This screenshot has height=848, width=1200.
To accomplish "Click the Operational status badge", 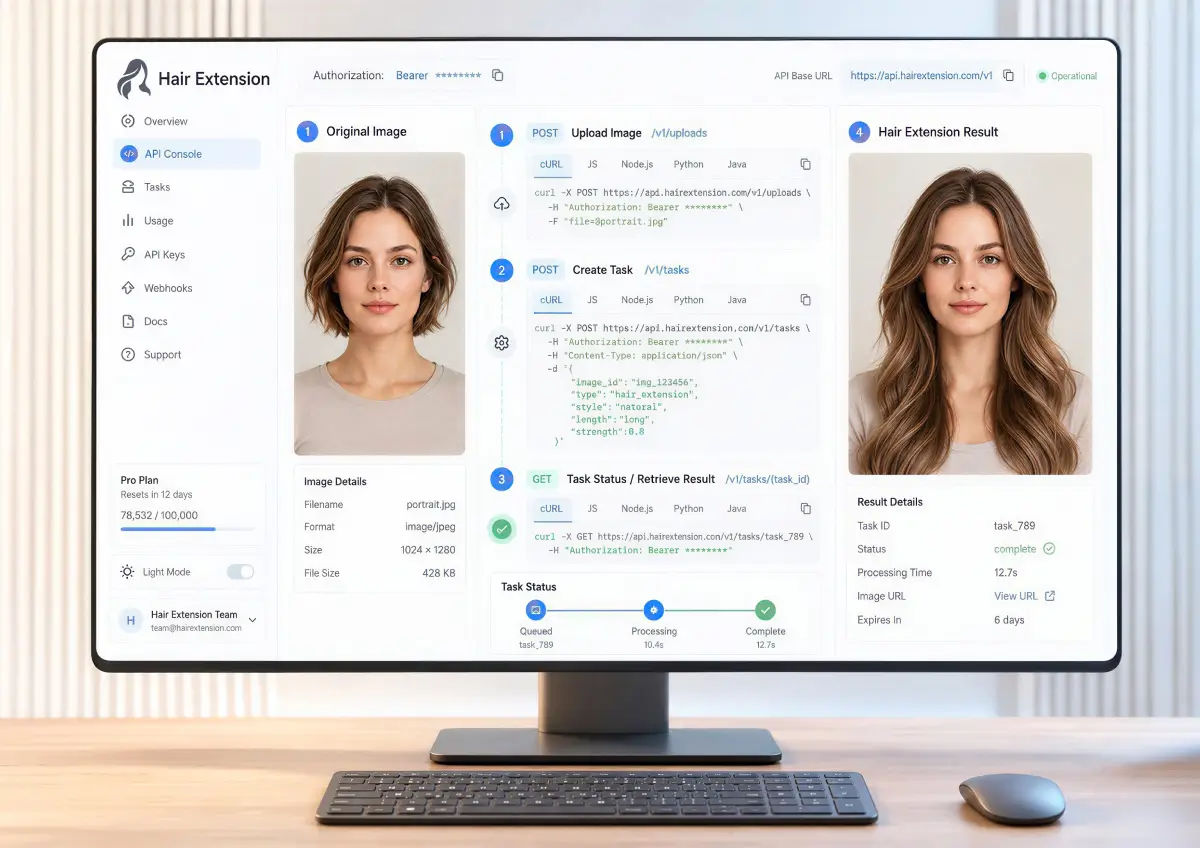I will [x=1067, y=76].
